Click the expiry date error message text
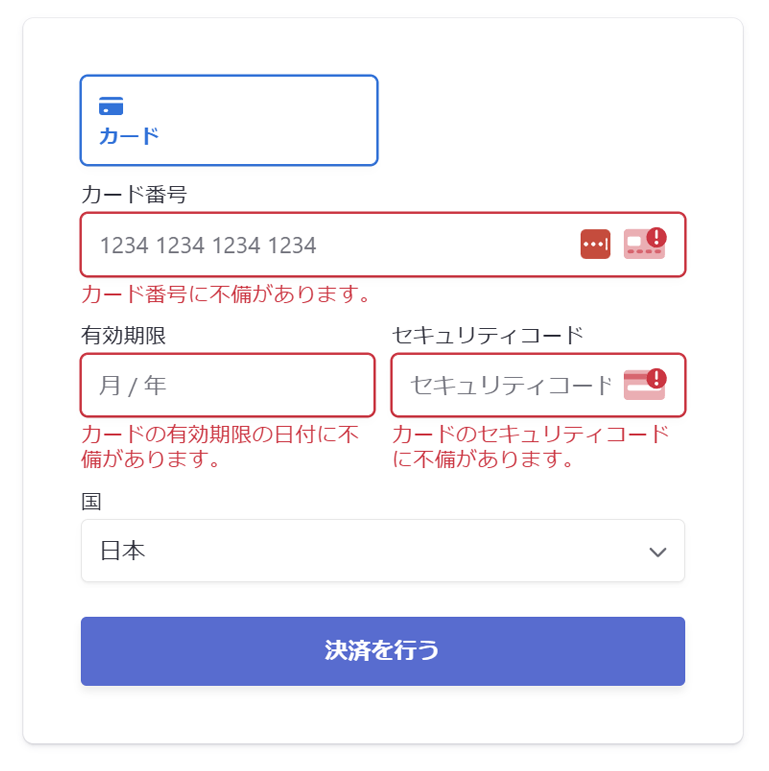The width and height of the screenshot is (769, 771). pyautogui.click(x=220, y=447)
